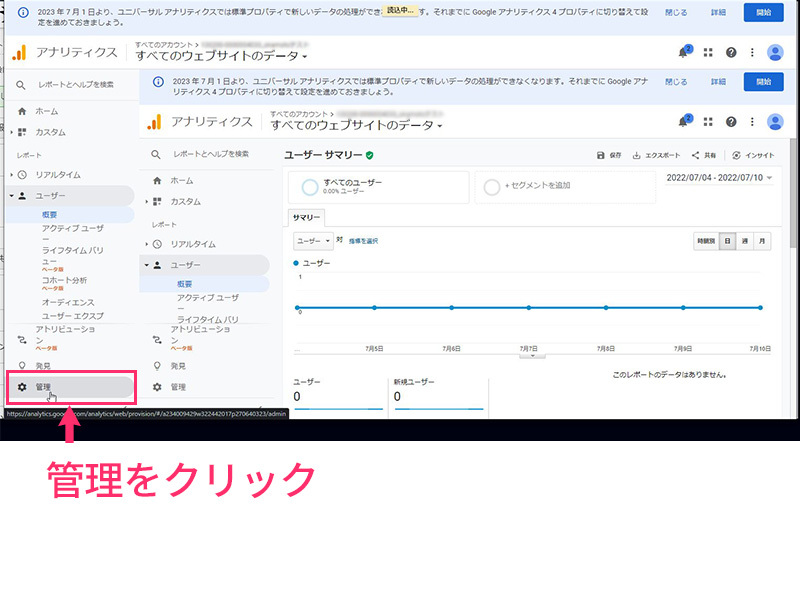The width and height of the screenshot is (800, 600).
Task: Open the ユーザー metric dropdown above chart
Action: (x=313, y=241)
